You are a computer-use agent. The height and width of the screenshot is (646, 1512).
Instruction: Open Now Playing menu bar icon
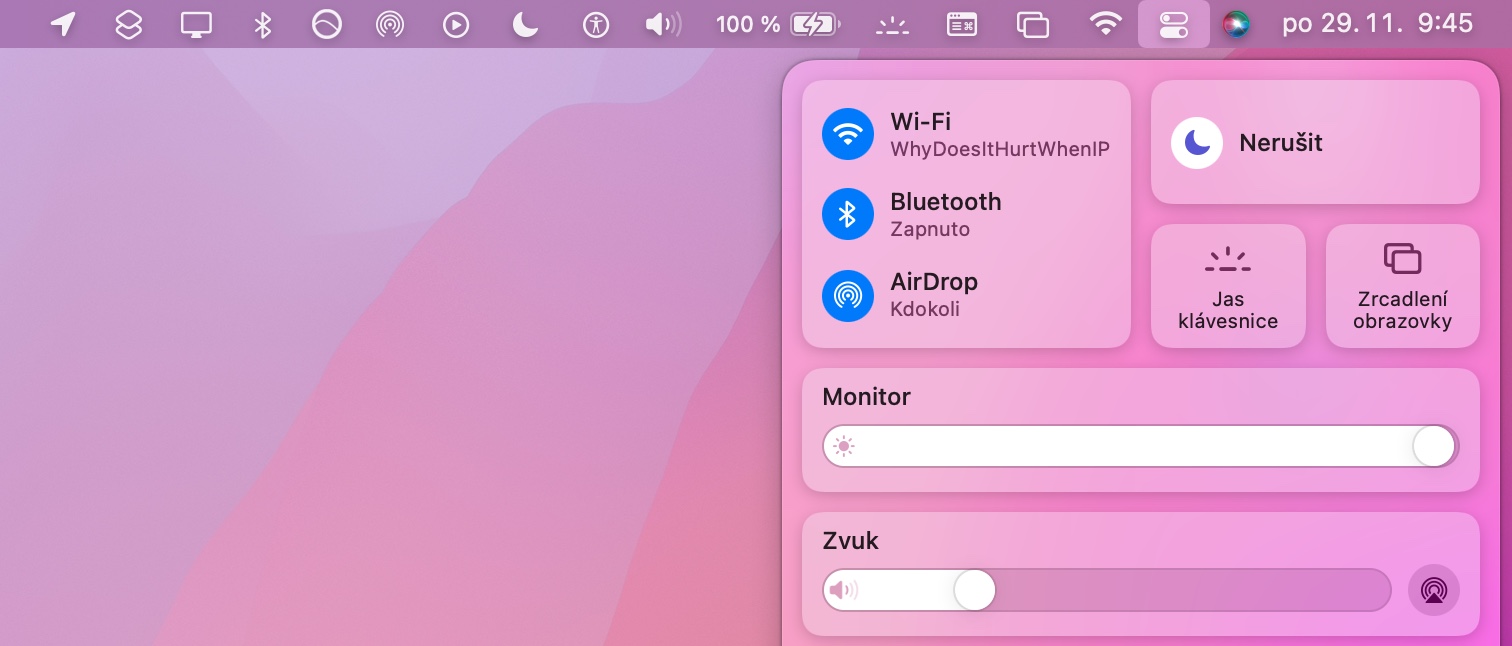point(456,24)
